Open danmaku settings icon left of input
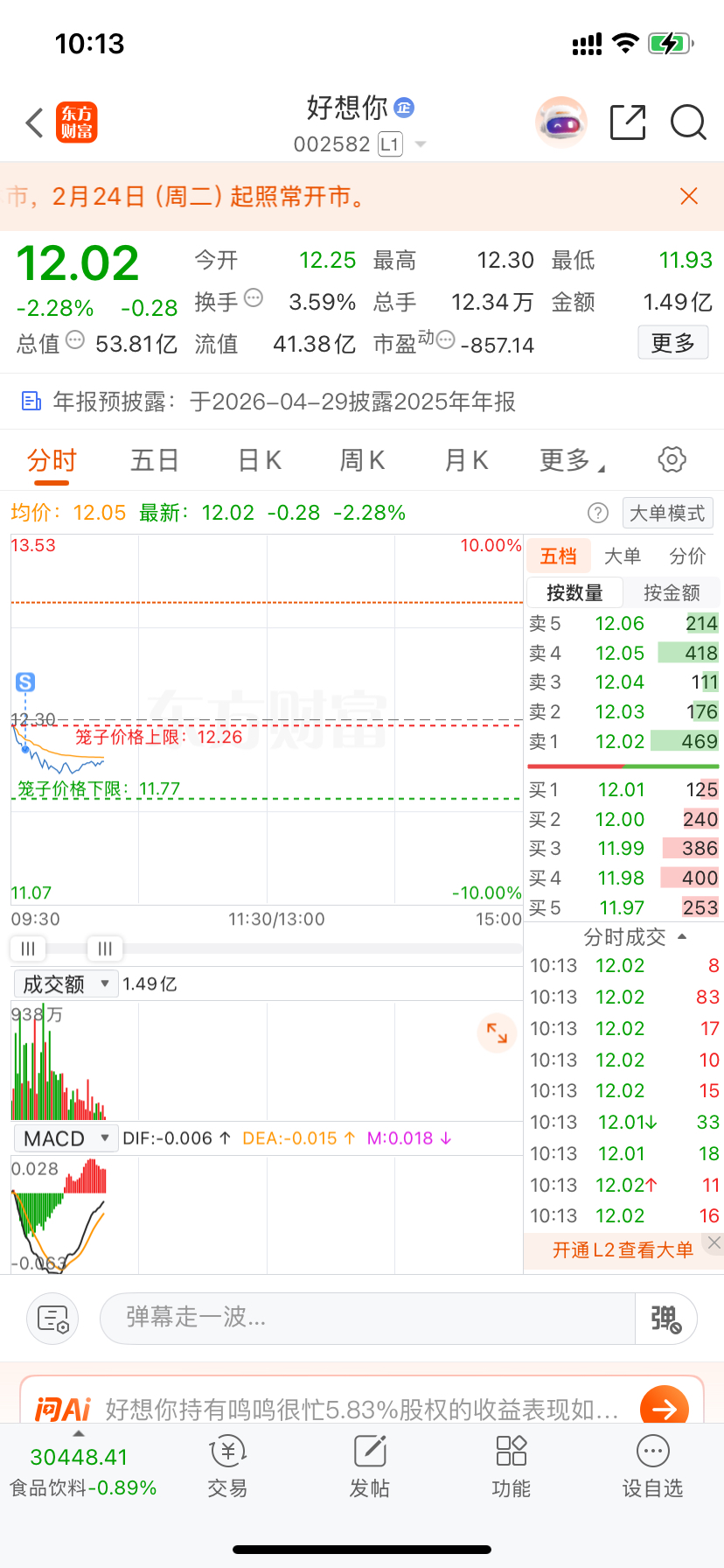This screenshot has height=1568, width=724. click(x=52, y=1319)
